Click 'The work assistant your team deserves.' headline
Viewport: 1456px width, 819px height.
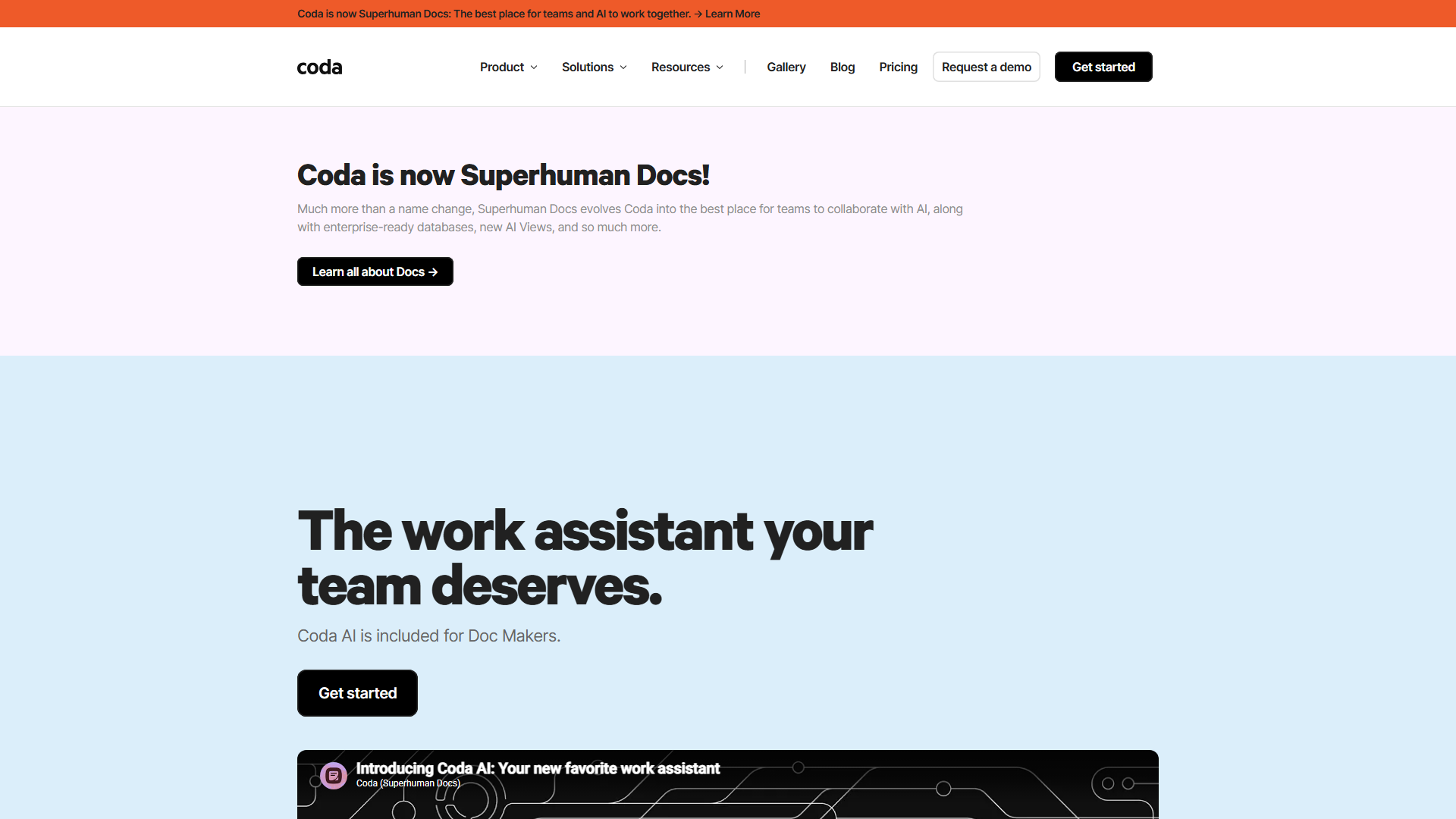pyautogui.click(x=585, y=558)
